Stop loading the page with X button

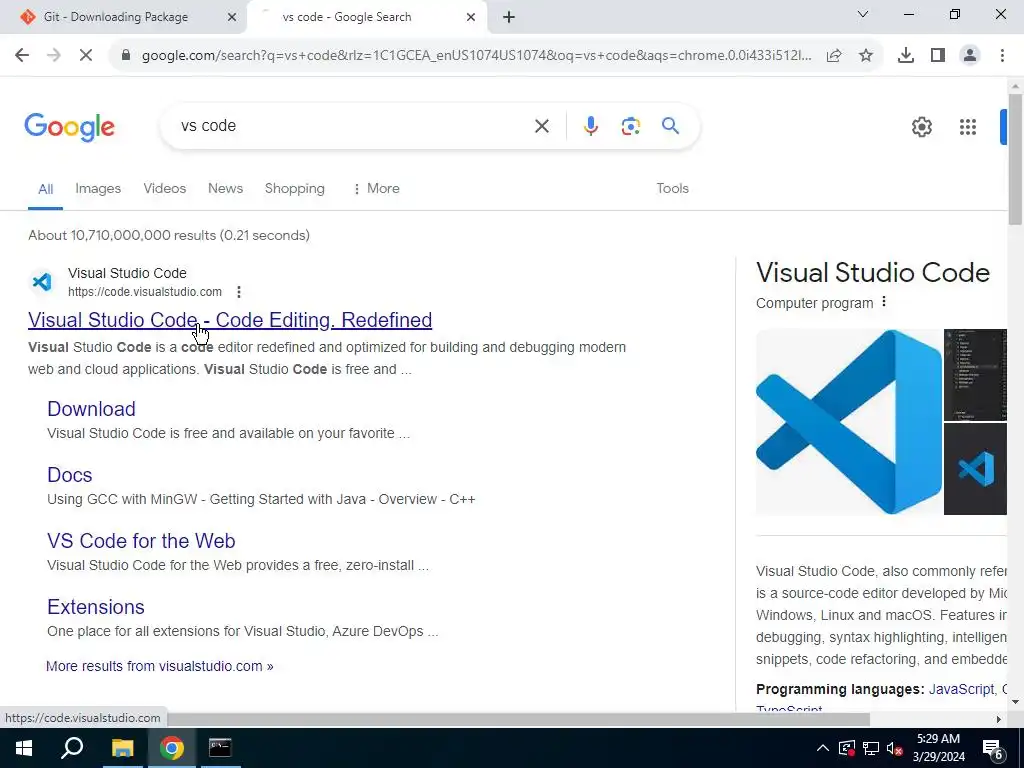point(86,56)
